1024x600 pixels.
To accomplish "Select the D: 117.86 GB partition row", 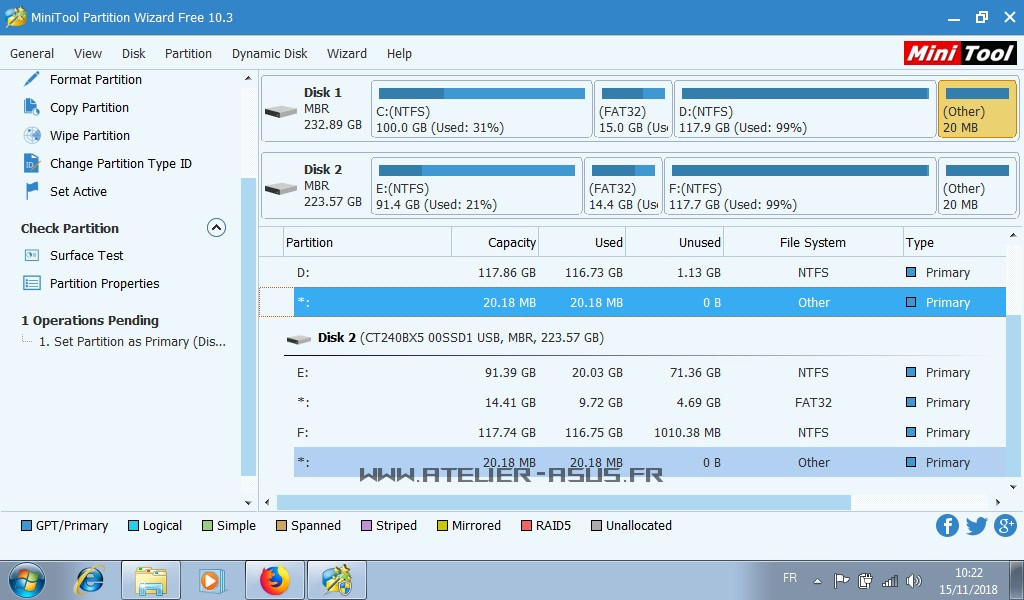I will coord(632,272).
